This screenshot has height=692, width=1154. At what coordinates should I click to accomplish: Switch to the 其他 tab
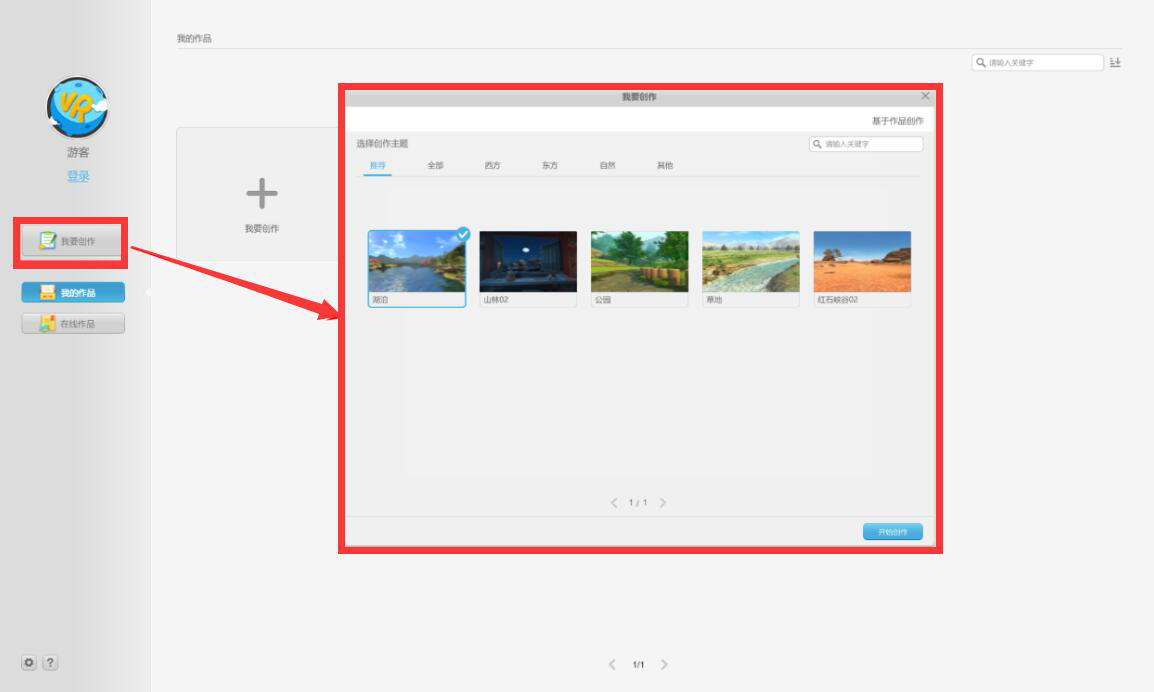pos(665,166)
